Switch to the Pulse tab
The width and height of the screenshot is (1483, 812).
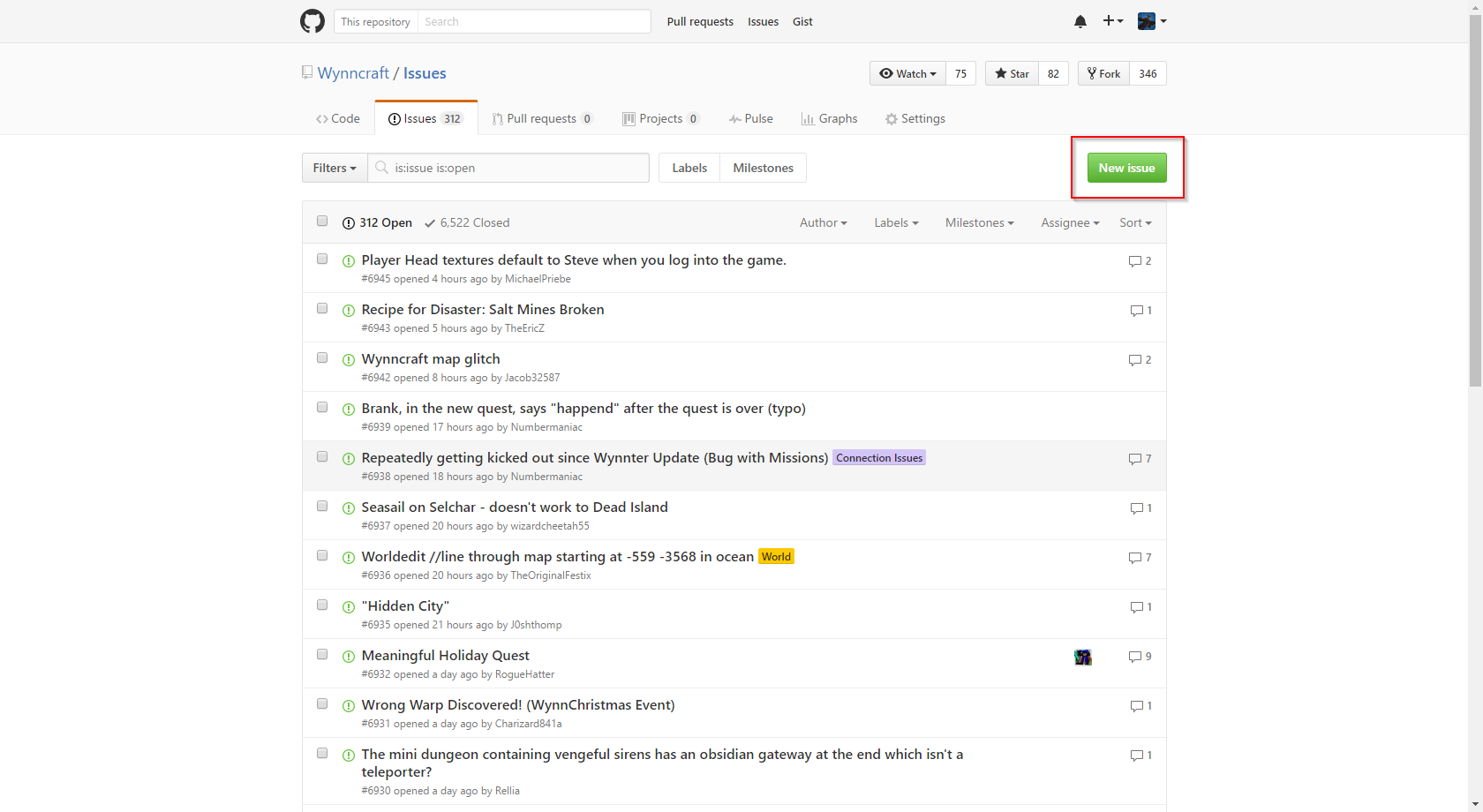pos(751,118)
